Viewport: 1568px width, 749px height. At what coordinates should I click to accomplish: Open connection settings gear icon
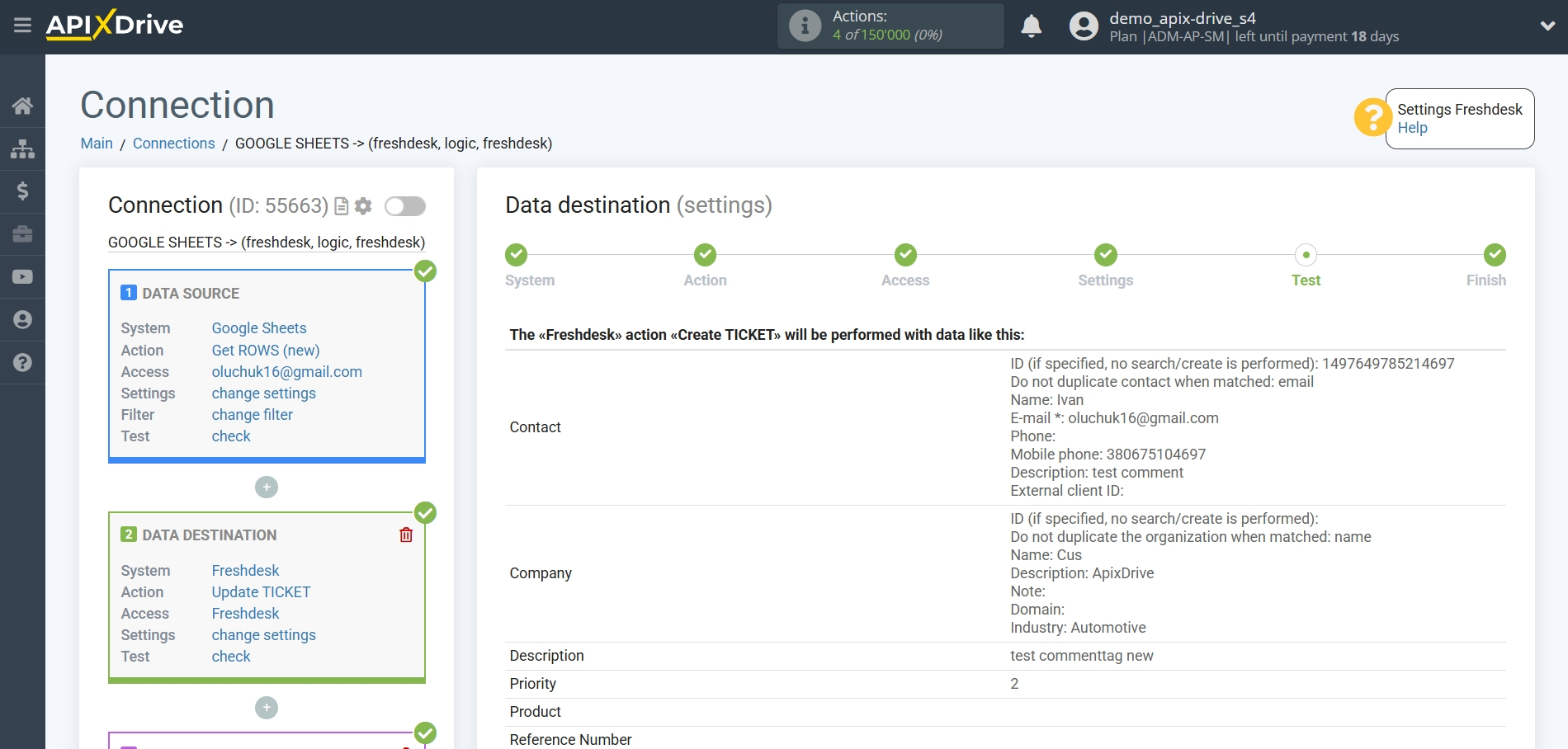(363, 206)
